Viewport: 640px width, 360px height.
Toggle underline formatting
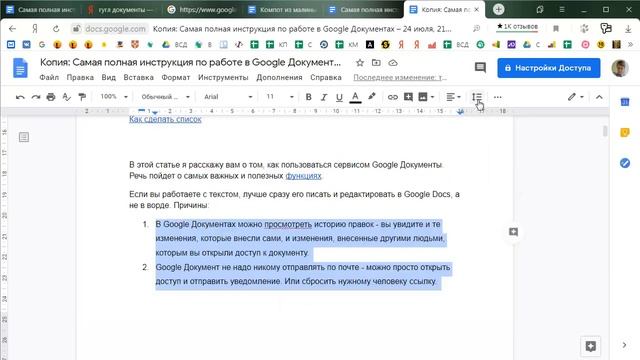tap(339, 97)
